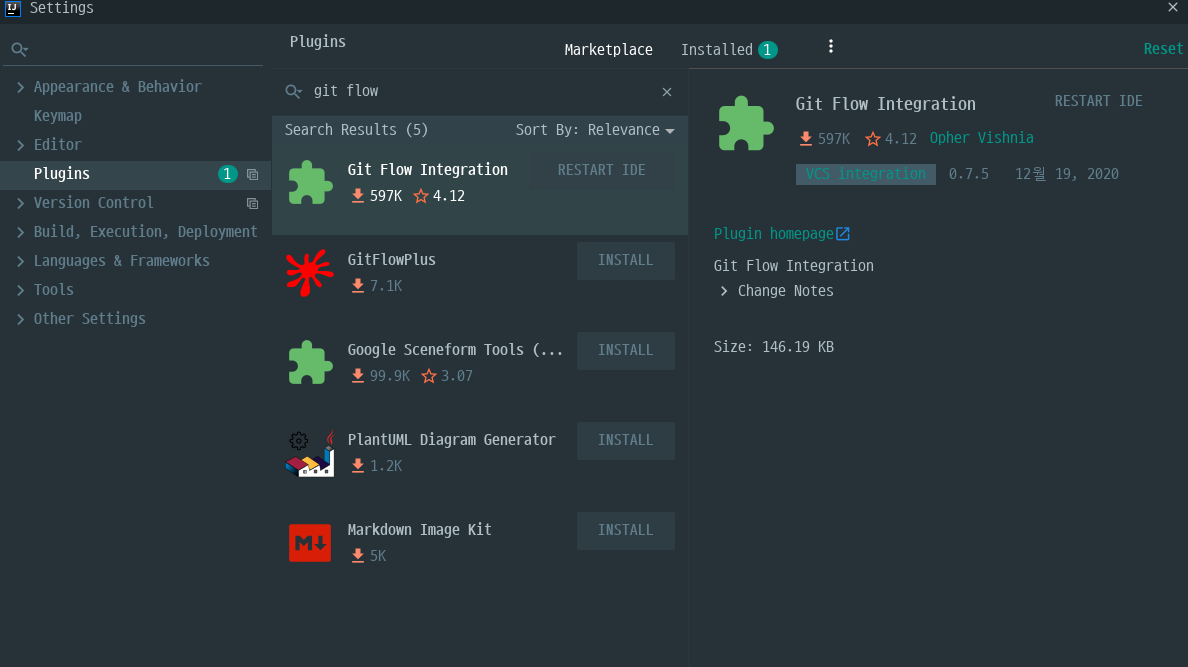Click the Reset link
1188x667 pixels.
click(1163, 49)
